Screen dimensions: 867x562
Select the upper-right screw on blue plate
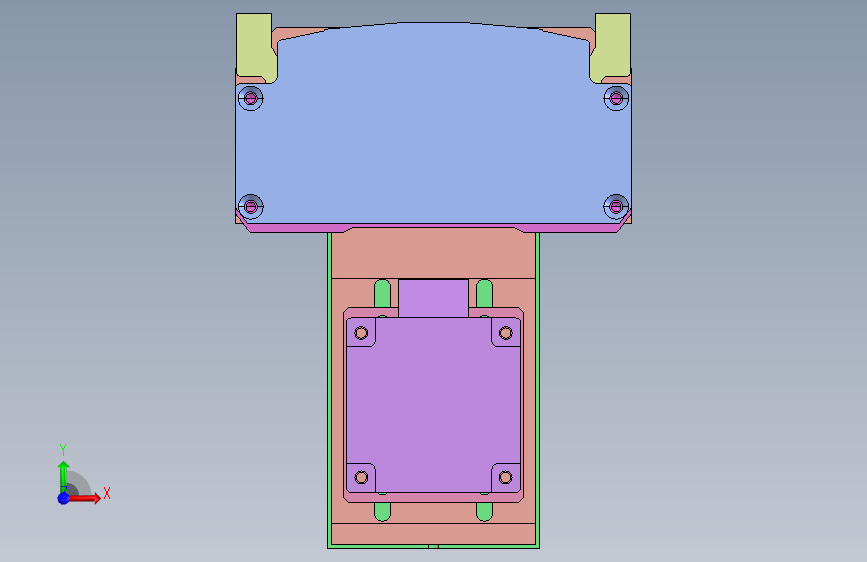click(617, 98)
